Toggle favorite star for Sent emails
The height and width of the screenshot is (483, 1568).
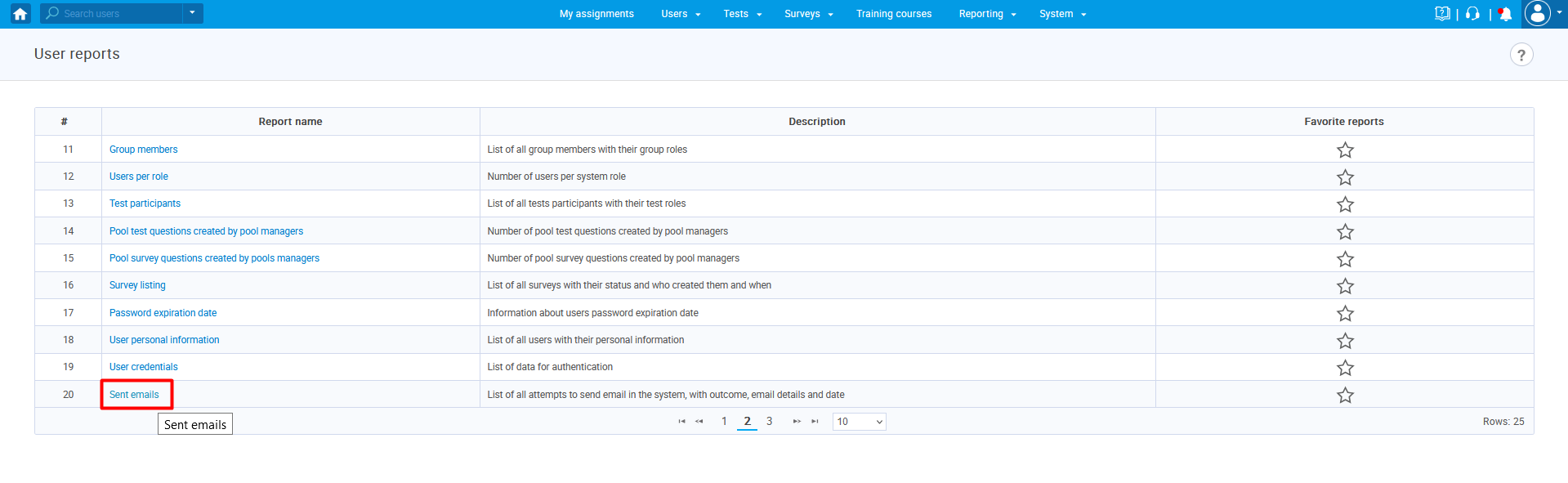click(1345, 396)
